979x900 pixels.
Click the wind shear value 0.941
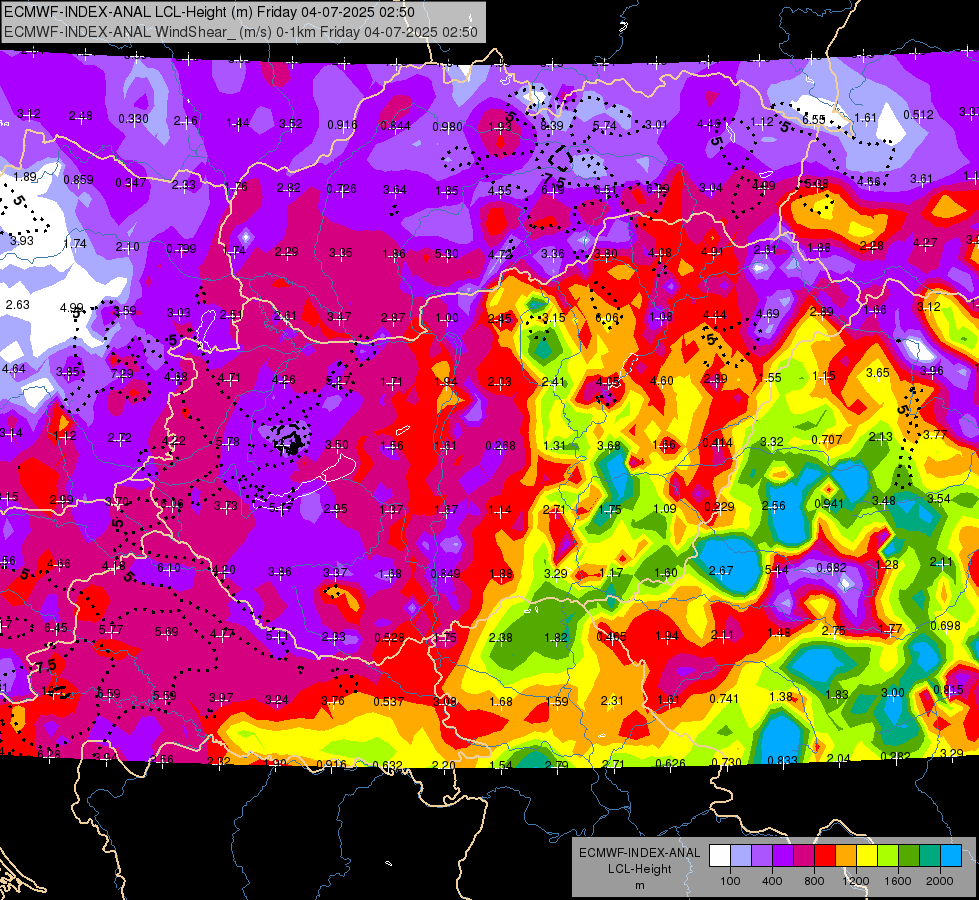point(829,503)
